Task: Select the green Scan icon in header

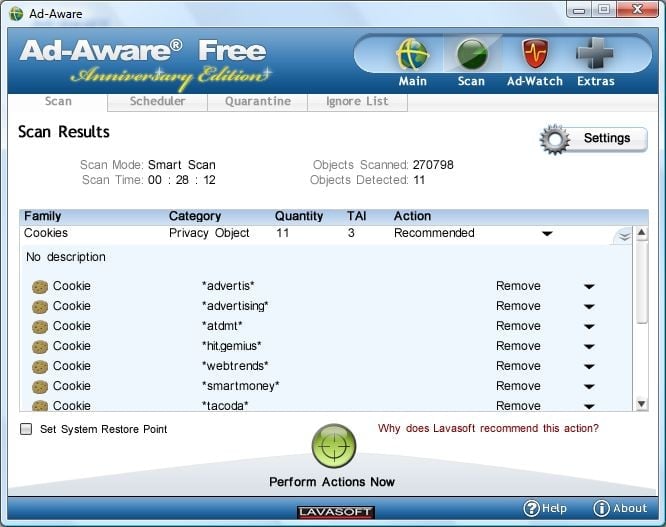Action: (x=471, y=54)
